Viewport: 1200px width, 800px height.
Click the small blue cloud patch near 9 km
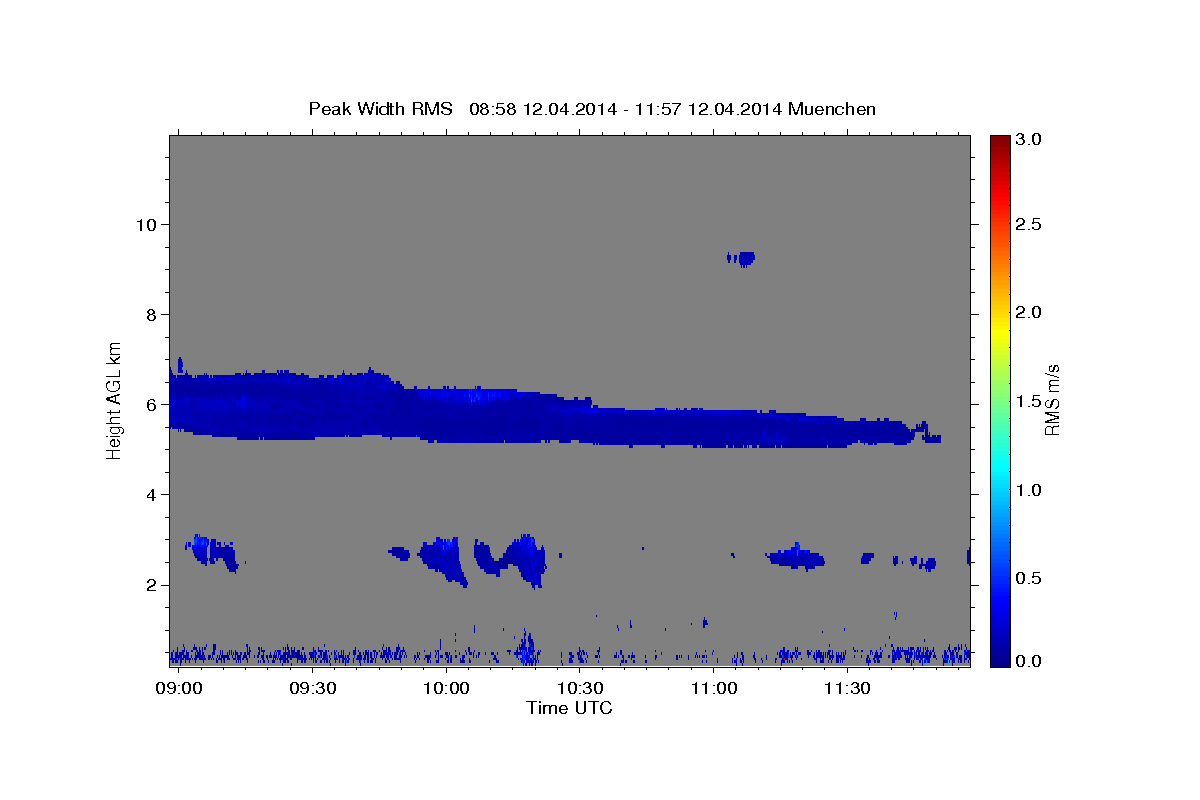click(x=741, y=258)
